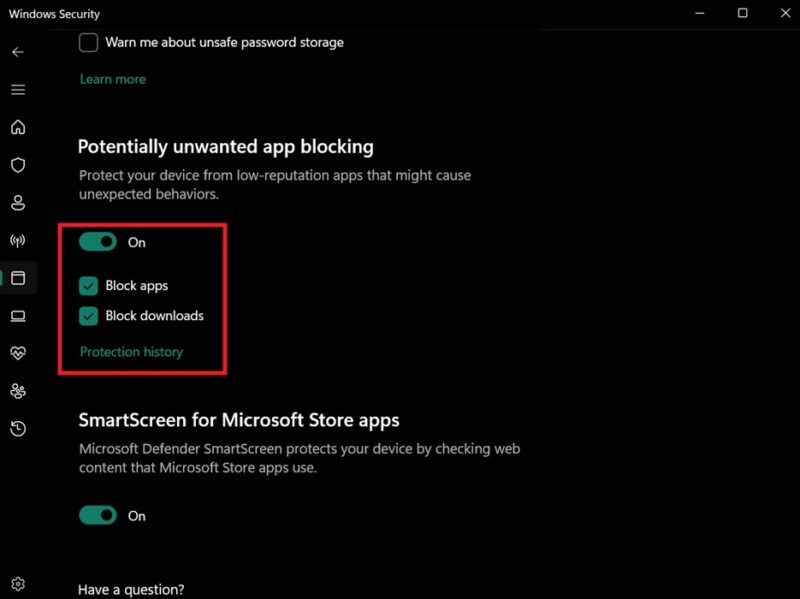Click the Learn more link
The height and width of the screenshot is (599, 800).
tap(112, 79)
